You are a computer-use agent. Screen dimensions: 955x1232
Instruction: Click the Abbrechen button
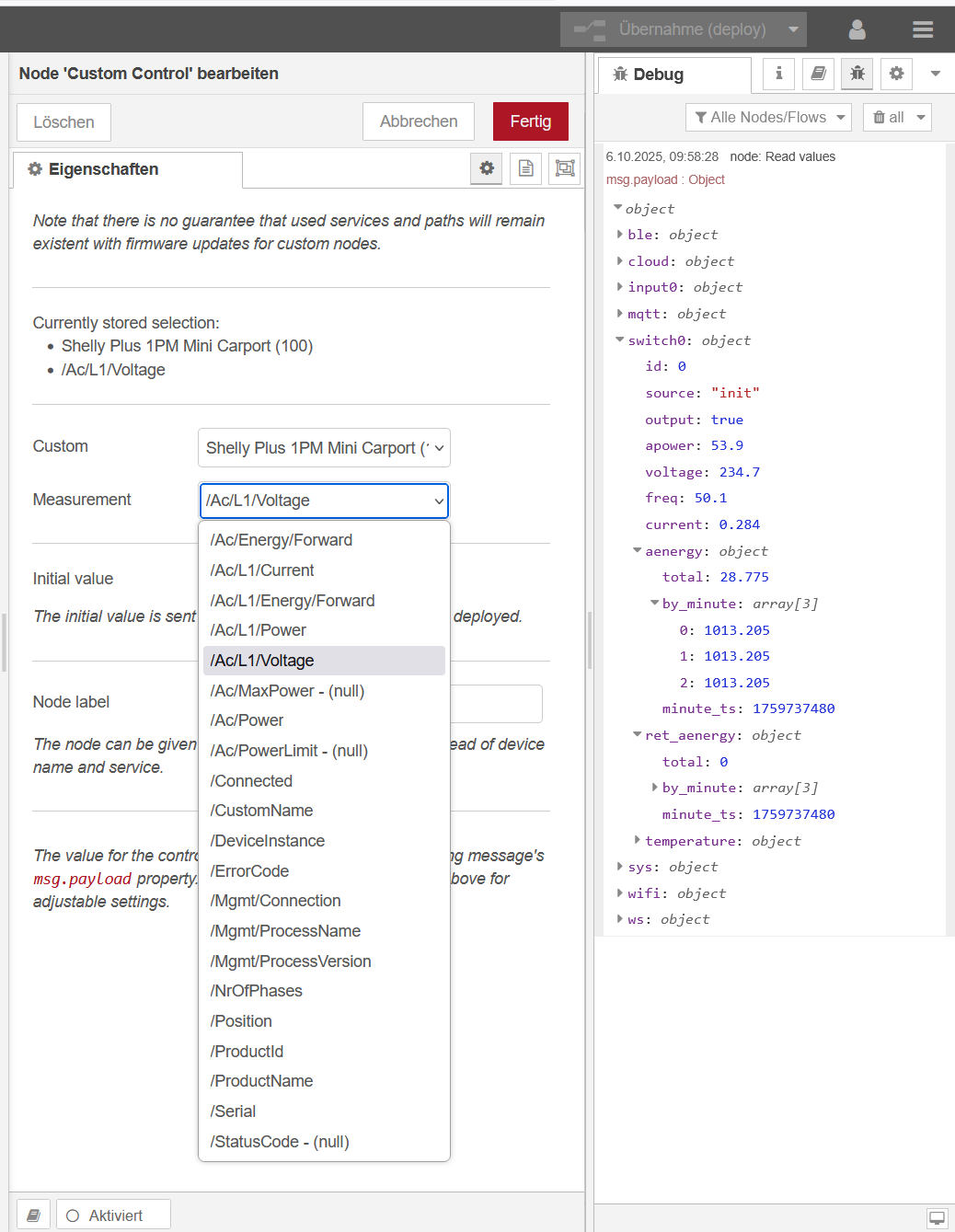click(419, 121)
